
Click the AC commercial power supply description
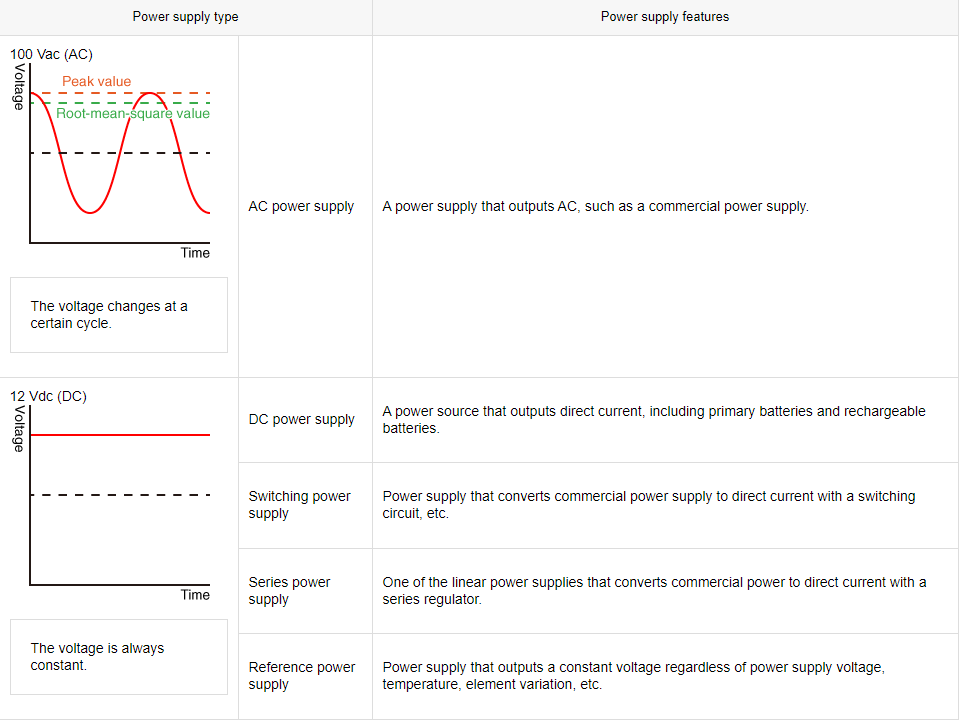595,206
